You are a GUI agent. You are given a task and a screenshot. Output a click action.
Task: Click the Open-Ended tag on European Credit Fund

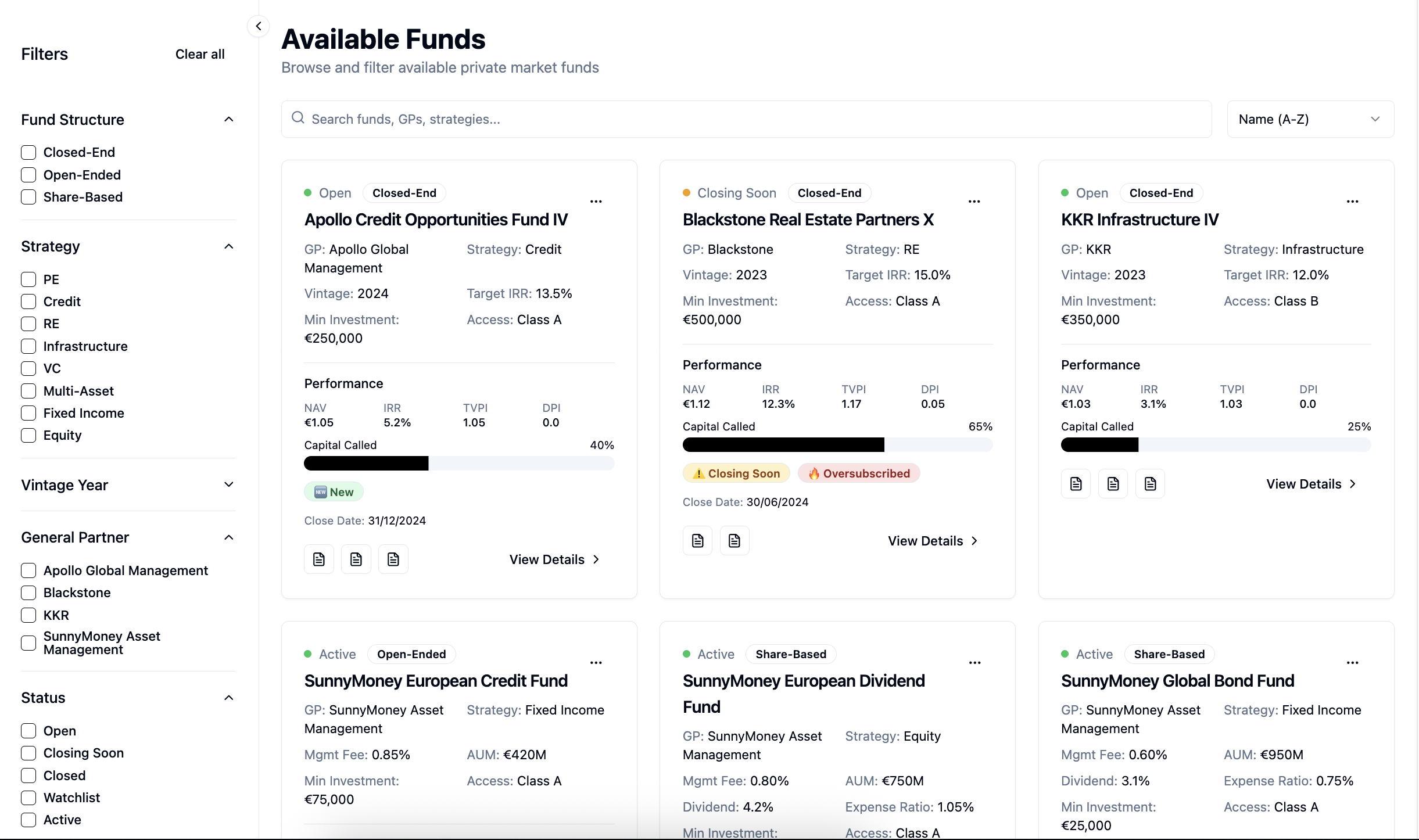click(x=411, y=654)
